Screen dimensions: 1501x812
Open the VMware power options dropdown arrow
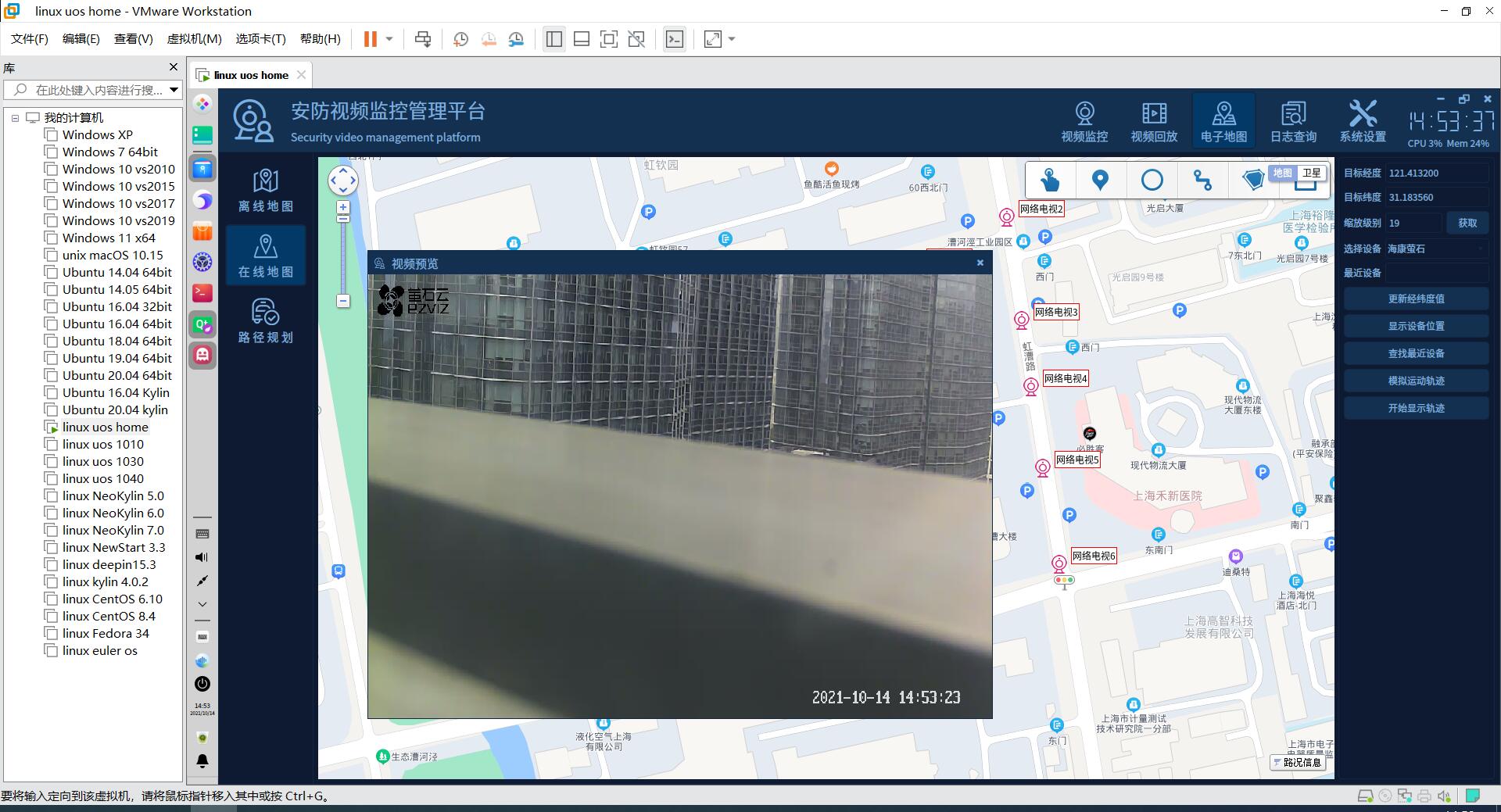point(389,39)
